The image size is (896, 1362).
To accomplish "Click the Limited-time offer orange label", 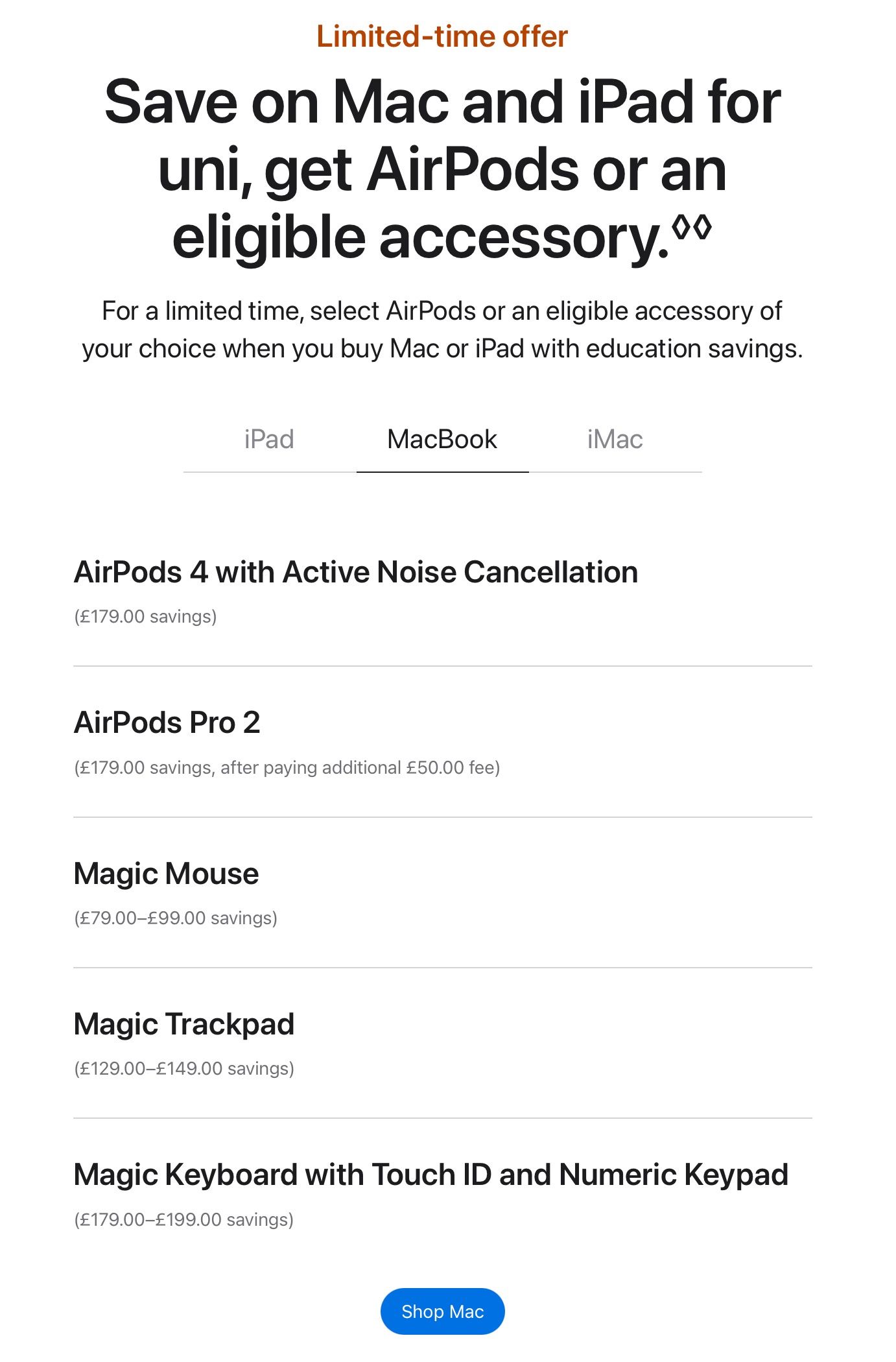I will coord(442,36).
